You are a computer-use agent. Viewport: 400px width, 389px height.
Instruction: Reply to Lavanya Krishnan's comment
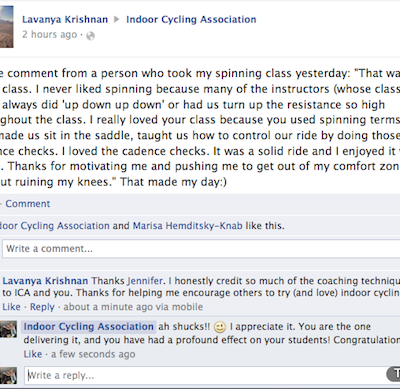[42, 307]
